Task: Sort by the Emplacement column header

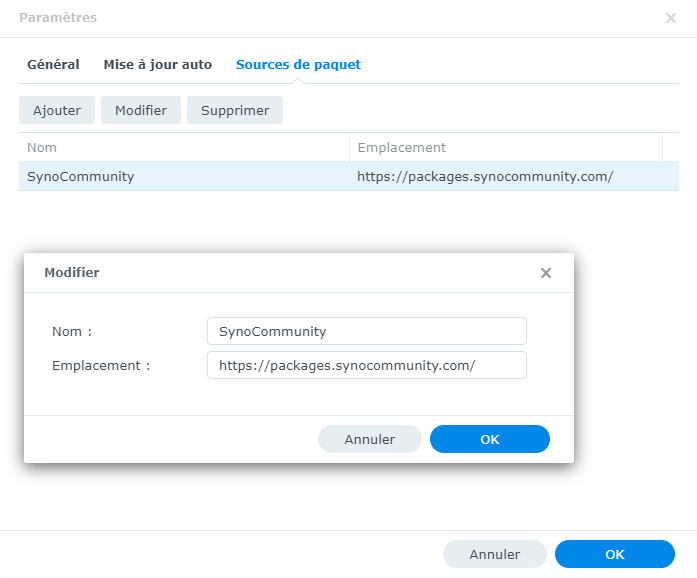Action: (x=506, y=148)
